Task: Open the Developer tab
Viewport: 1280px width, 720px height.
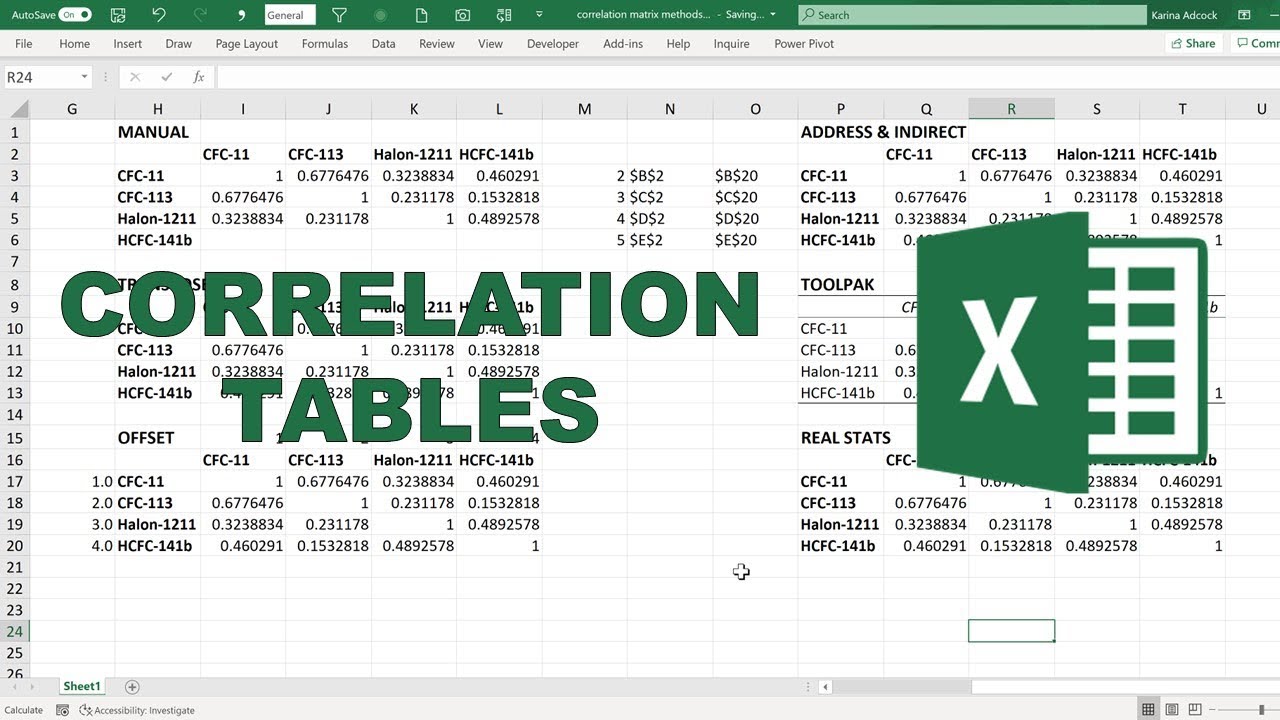Action: point(553,44)
